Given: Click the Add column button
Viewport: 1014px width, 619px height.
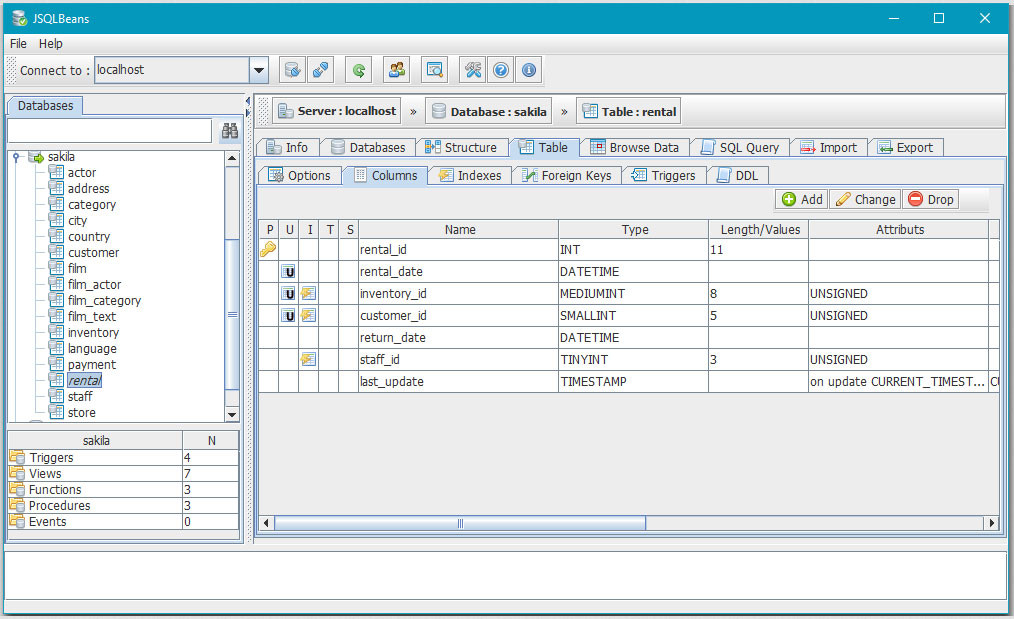Looking at the screenshot, I should tap(802, 199).
